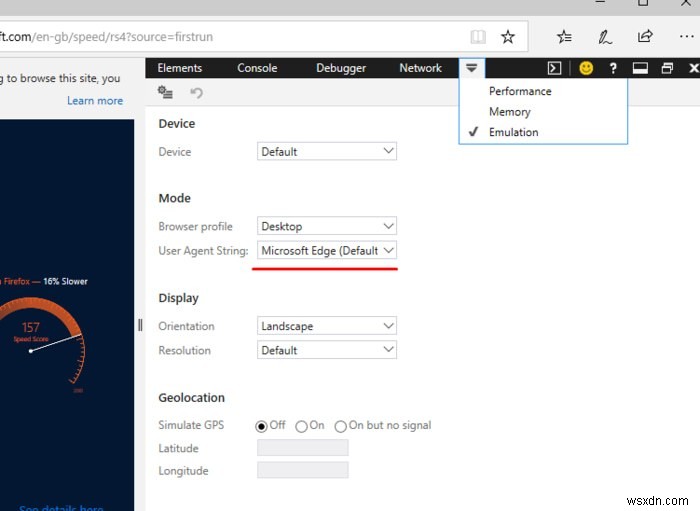Viewport: 700px width, 511px height.
Task: Open DevTools help question mark
Action: 613,68
